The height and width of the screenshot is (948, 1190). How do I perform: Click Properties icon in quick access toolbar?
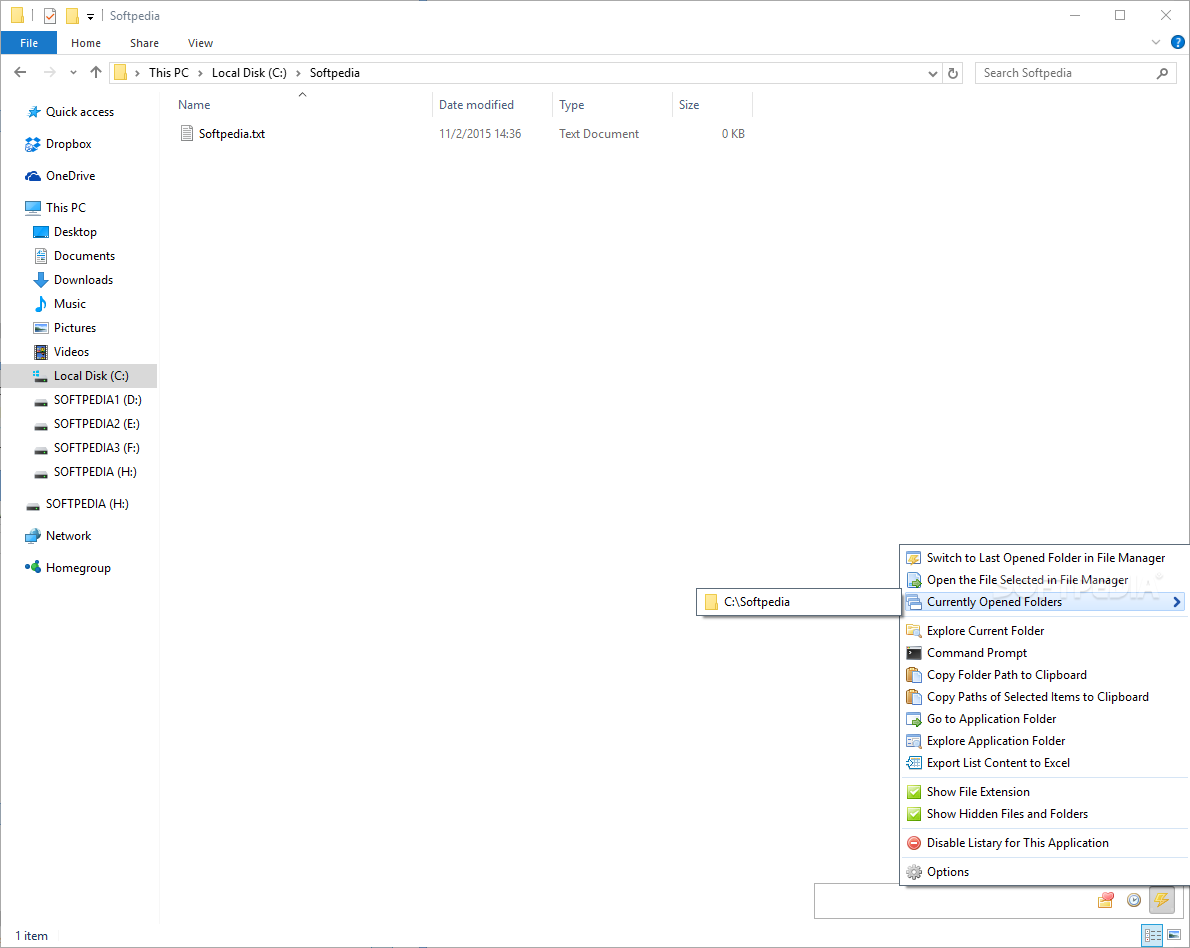coord(49,15)
